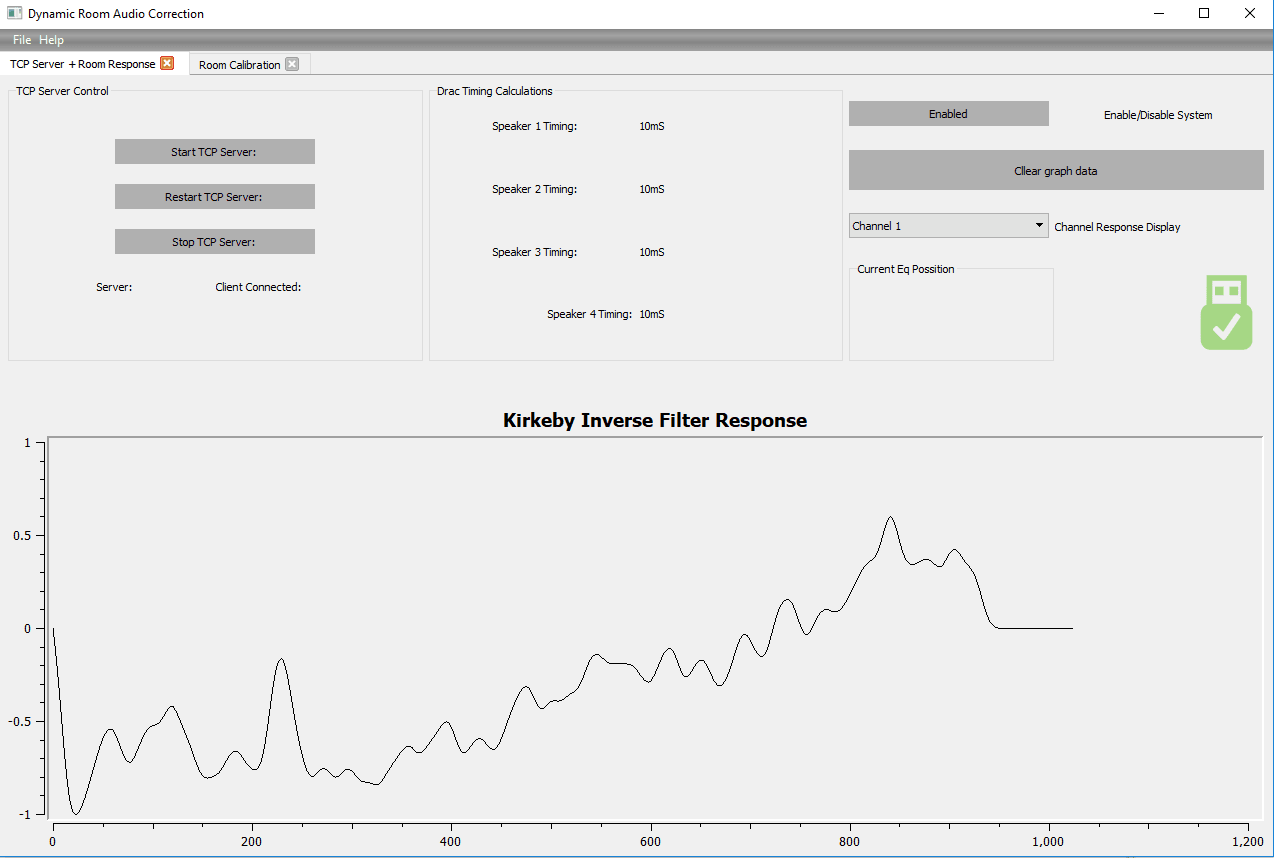Click the Cllear graph data button
The width and height of the screenshot is (1274, 858).
pos(1056,171)
